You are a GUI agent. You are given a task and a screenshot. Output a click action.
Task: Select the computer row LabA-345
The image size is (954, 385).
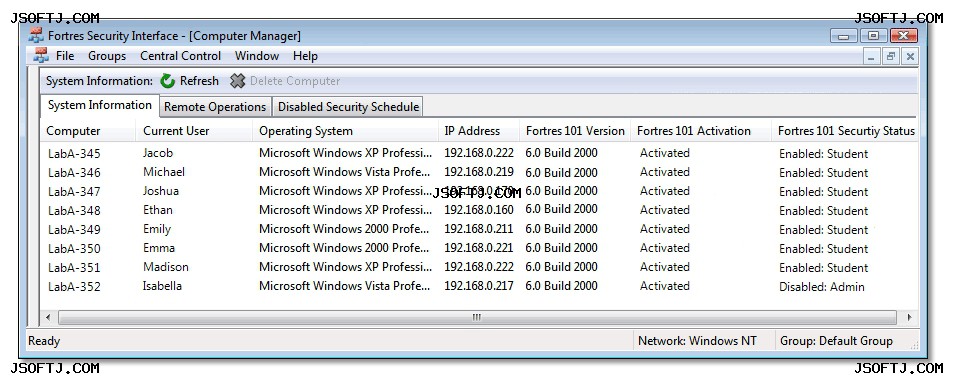(478, 153)
